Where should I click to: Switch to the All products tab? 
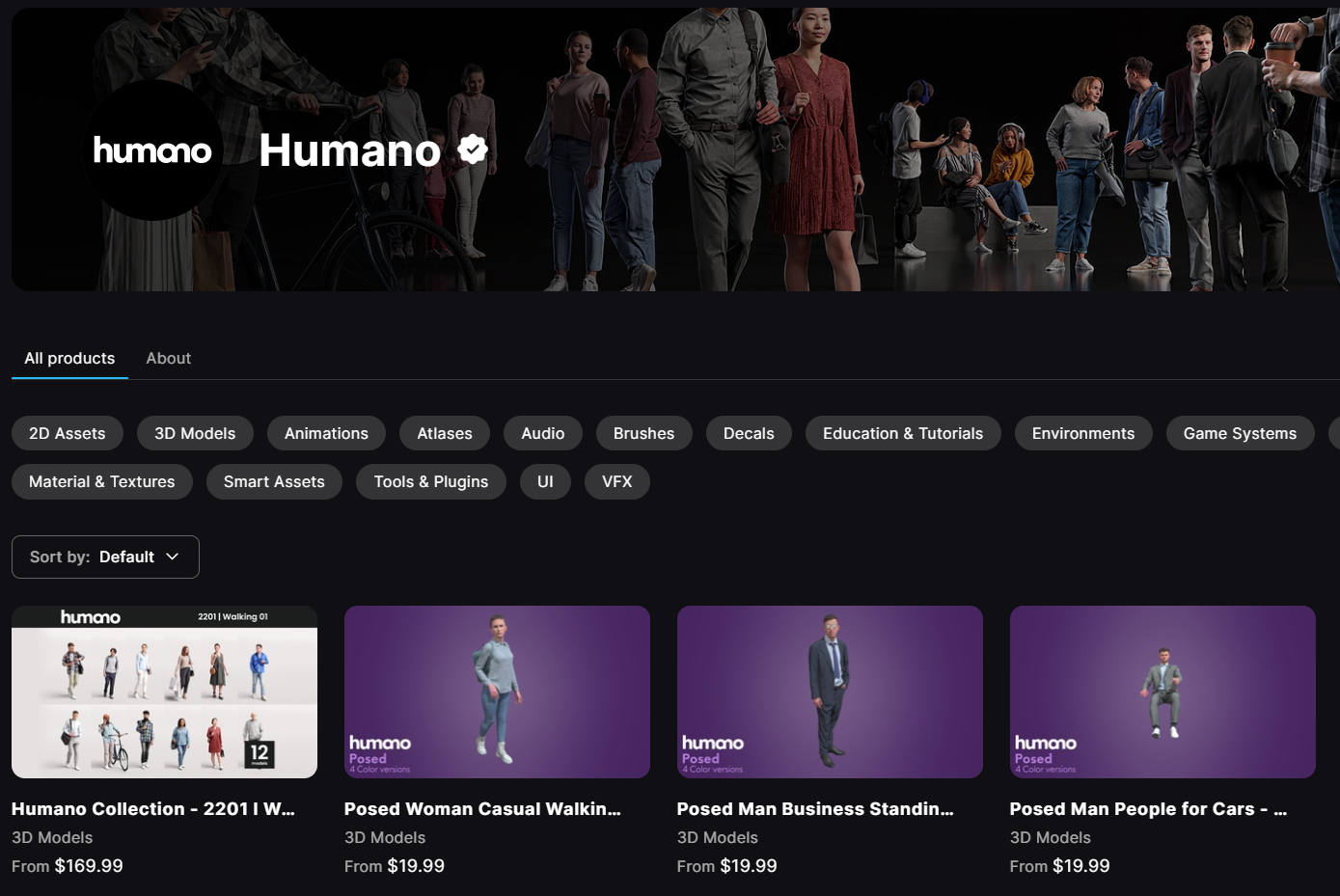69,358
